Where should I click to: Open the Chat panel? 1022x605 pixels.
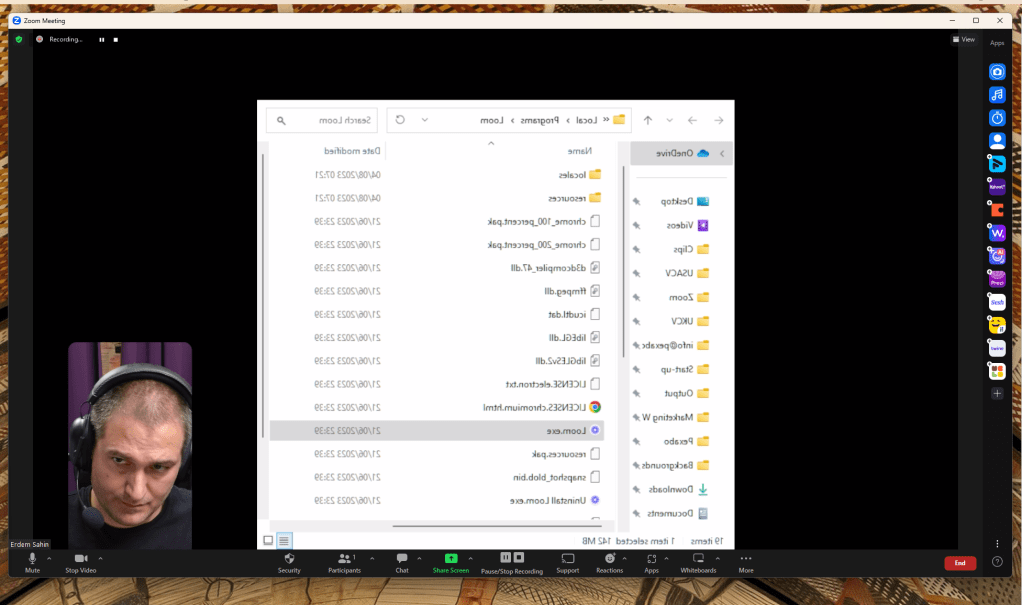point(402,563)
